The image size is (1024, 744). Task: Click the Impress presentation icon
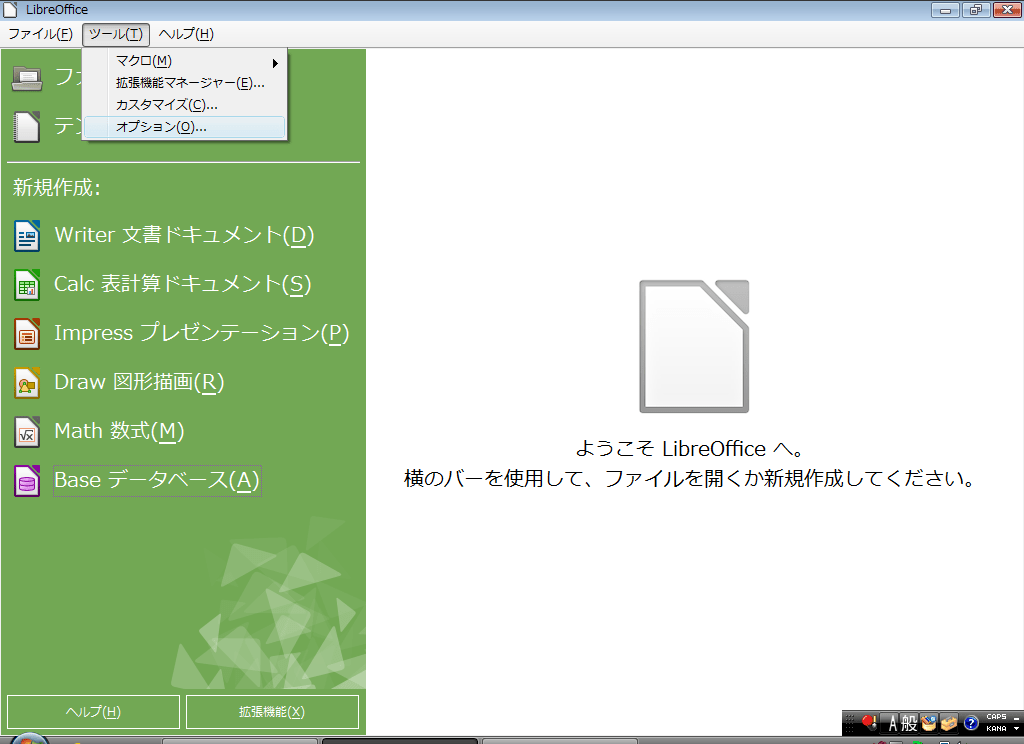27,334
